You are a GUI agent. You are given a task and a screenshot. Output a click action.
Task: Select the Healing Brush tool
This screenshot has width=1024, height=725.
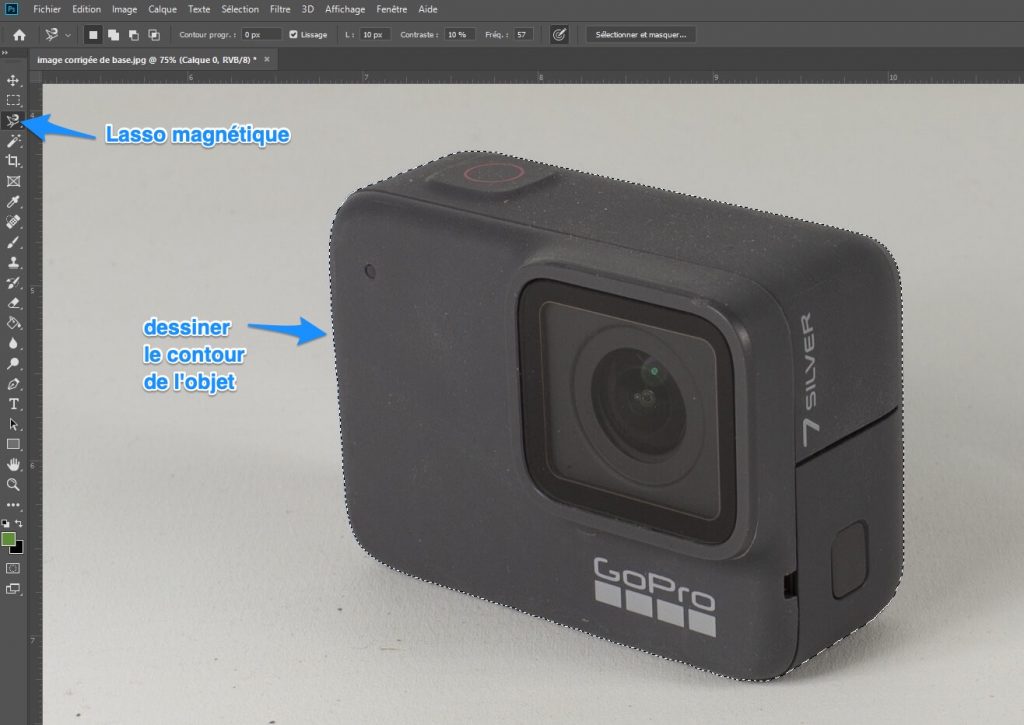[x=13, y=222]
